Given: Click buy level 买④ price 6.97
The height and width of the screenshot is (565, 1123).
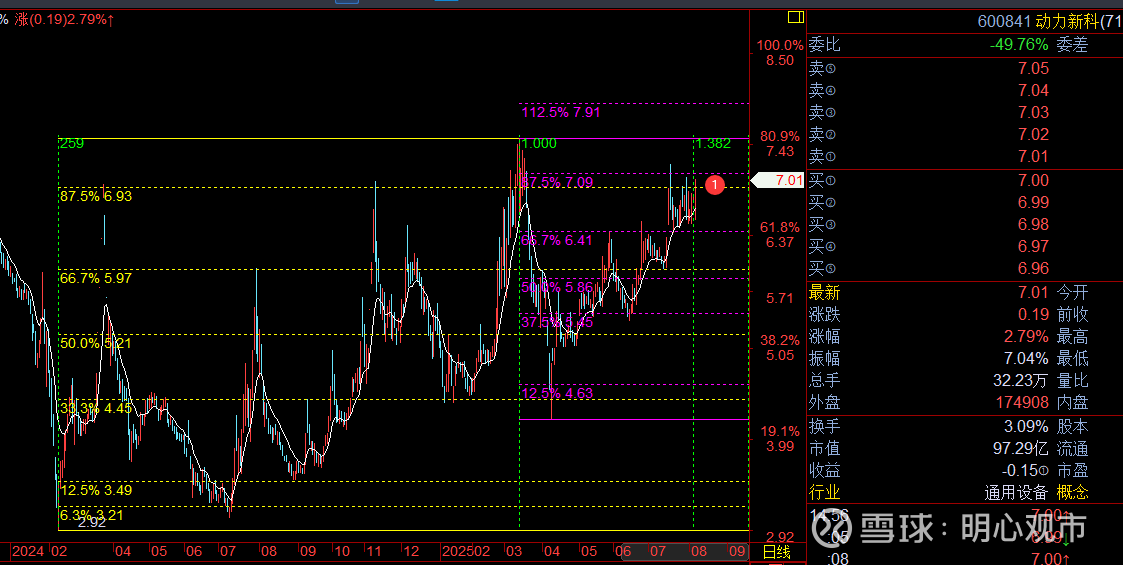Looking at the screenshot, I should tap(1033, 247).
